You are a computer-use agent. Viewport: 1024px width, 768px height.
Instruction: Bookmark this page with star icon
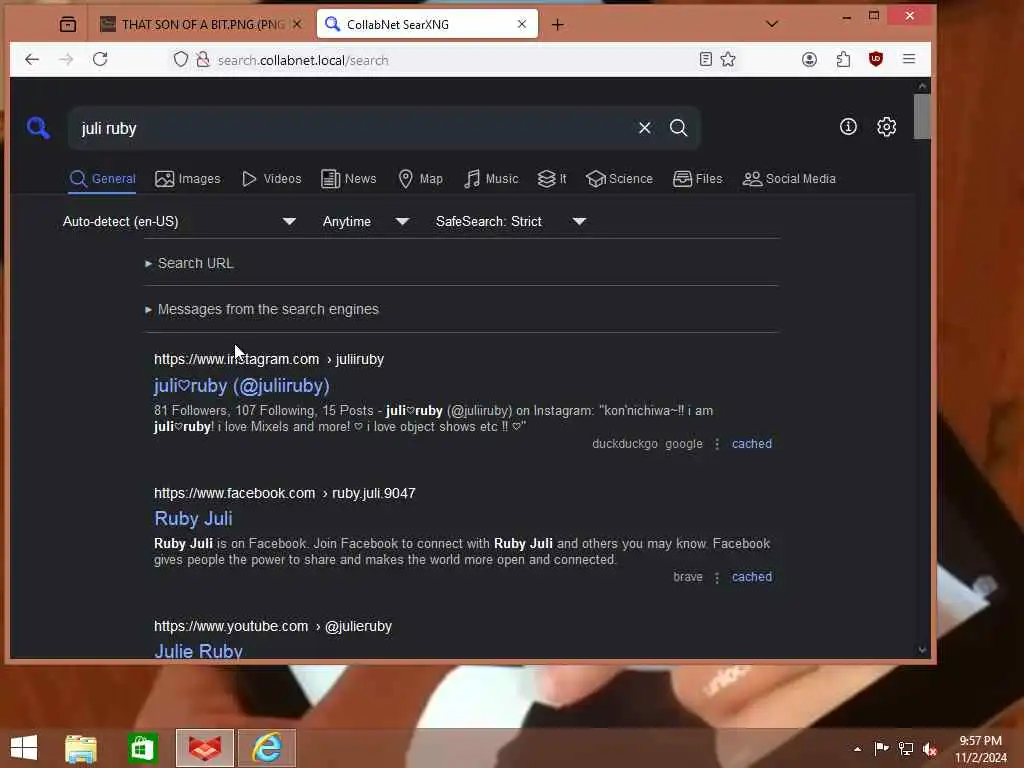(728, 59)
